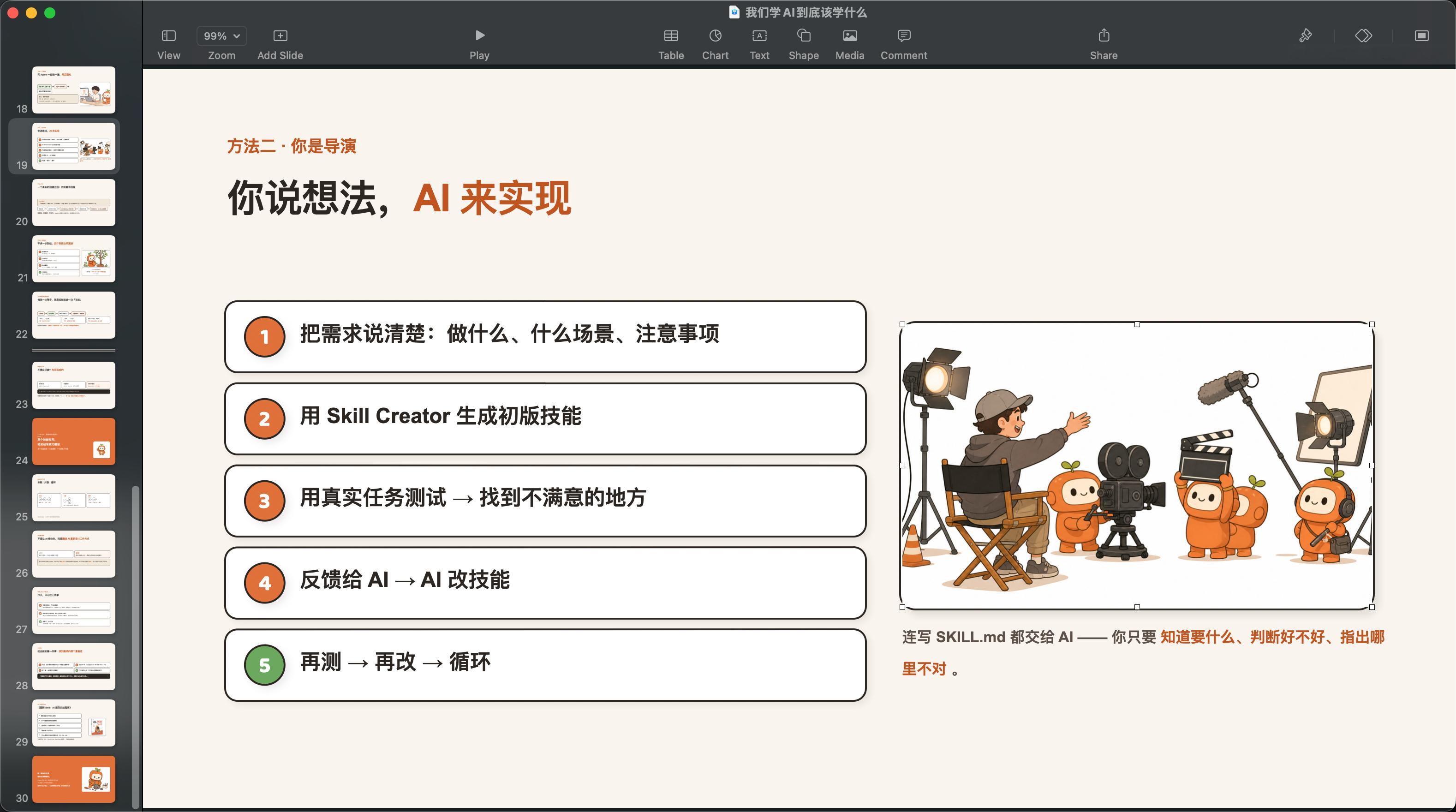Select slide 20 thumbnail
The width and height of the screenshot is (1456, 812).
click(x=73, y=202)
